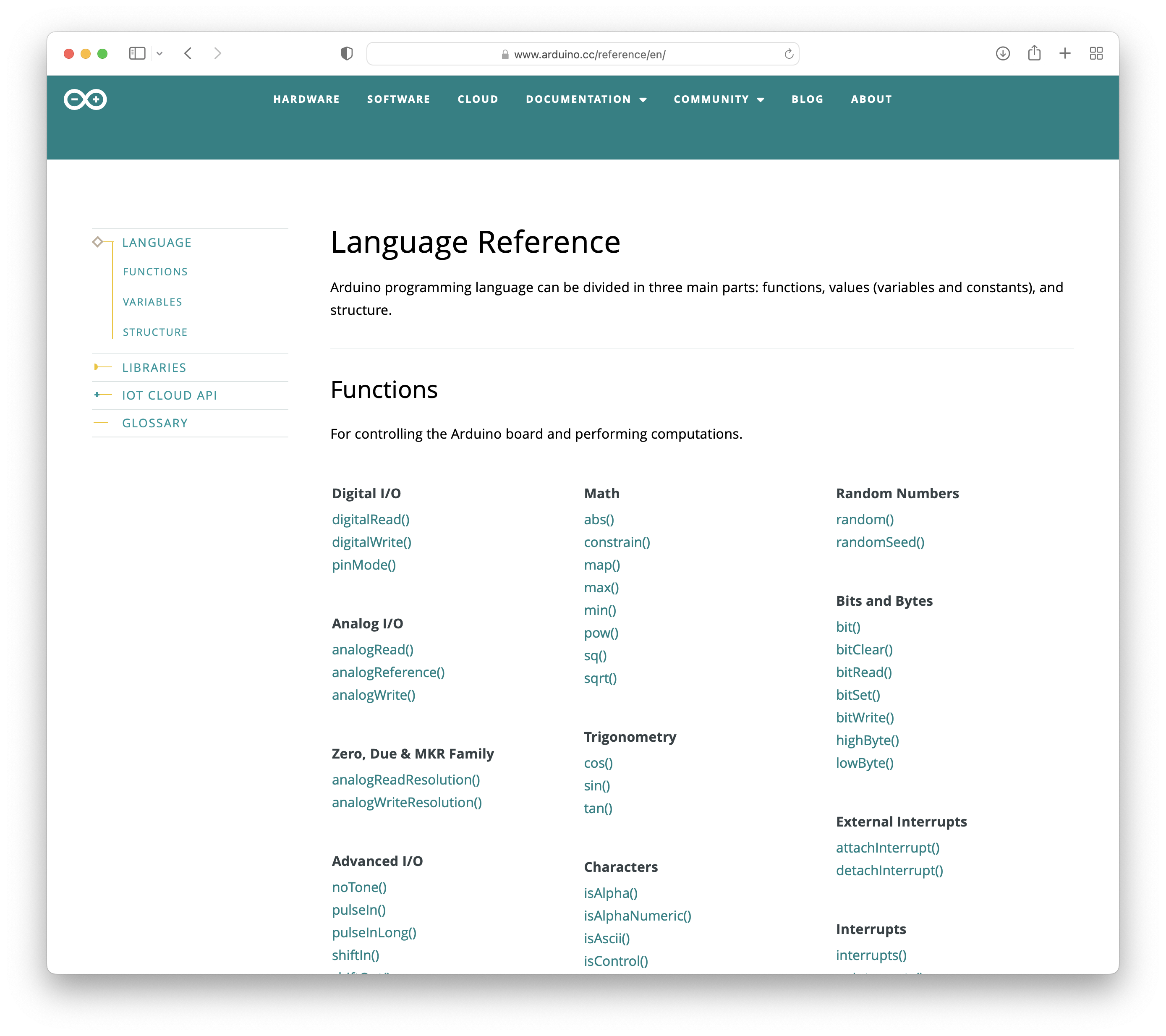
Task: Show Safari downloads icon
Action: (1003, 54)
